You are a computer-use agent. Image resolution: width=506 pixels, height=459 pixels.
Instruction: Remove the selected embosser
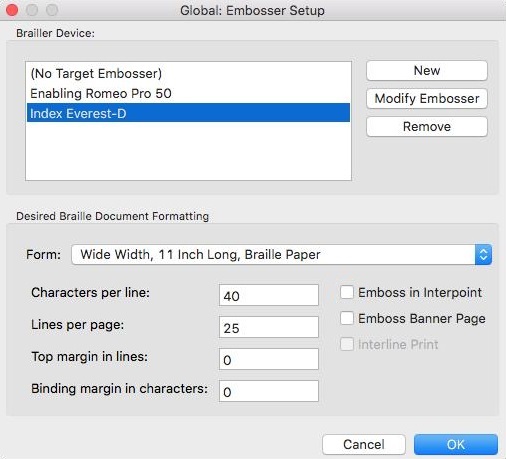427,127
